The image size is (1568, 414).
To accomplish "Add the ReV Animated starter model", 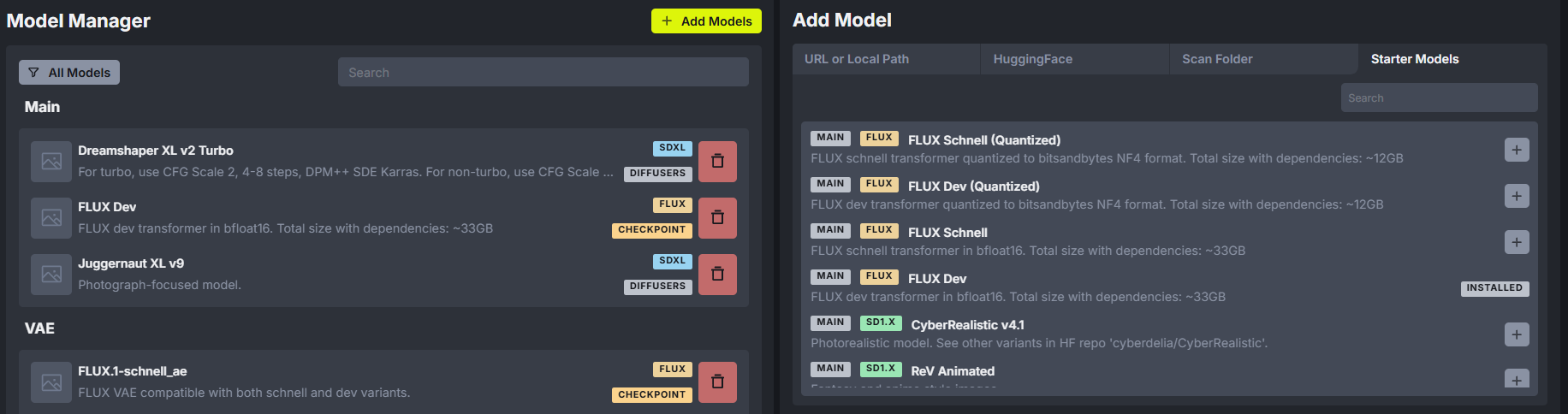I will (1517, 379).
